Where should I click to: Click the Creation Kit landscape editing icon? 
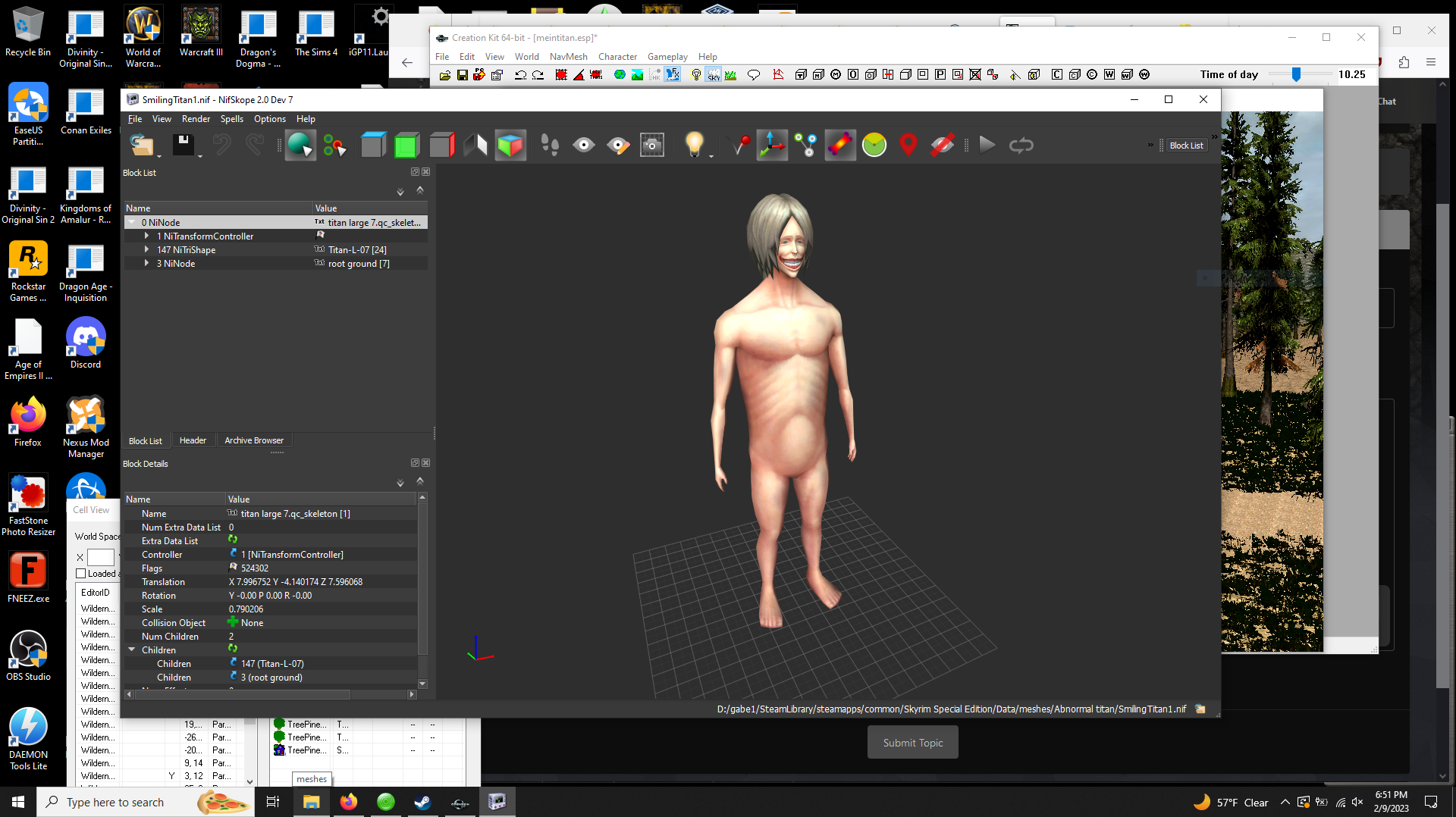pyautogui.click(x=638, y=75)
